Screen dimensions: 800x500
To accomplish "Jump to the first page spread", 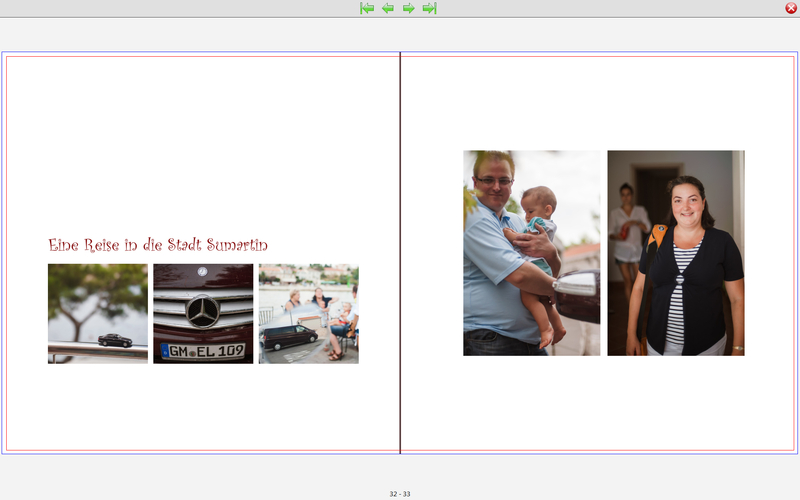I will [367, 8].
